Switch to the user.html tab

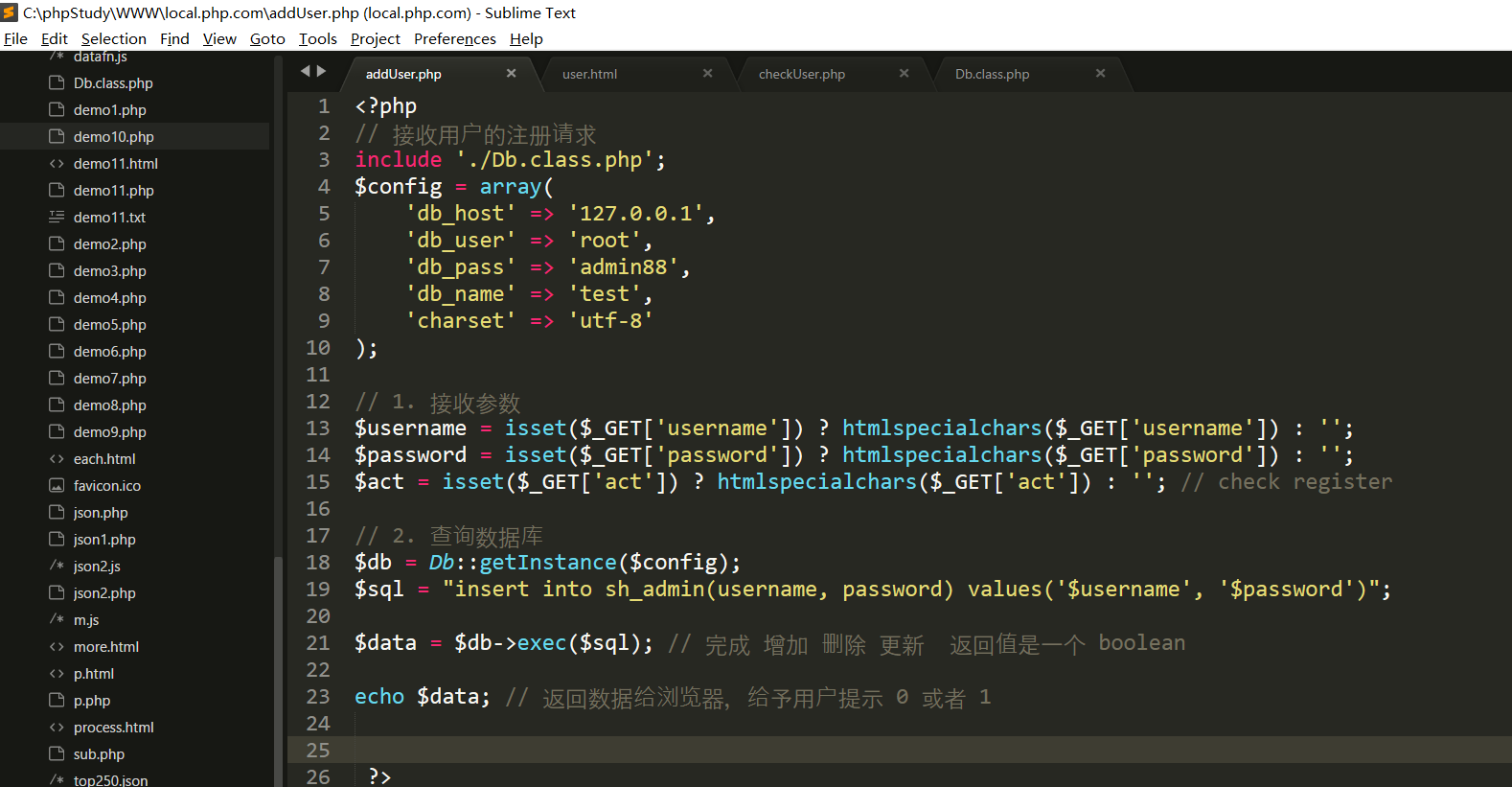pyautogui.click(x=589, y=74)
